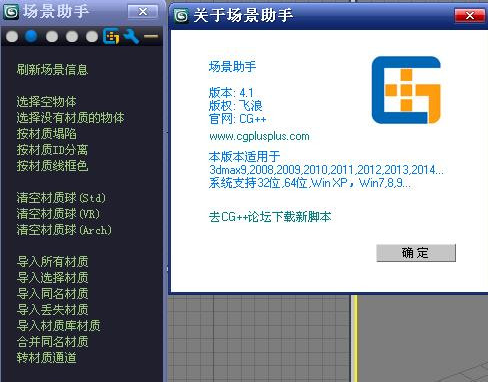
Task: Click the 版权: 飞浪 text
Action: click(236, 106)
